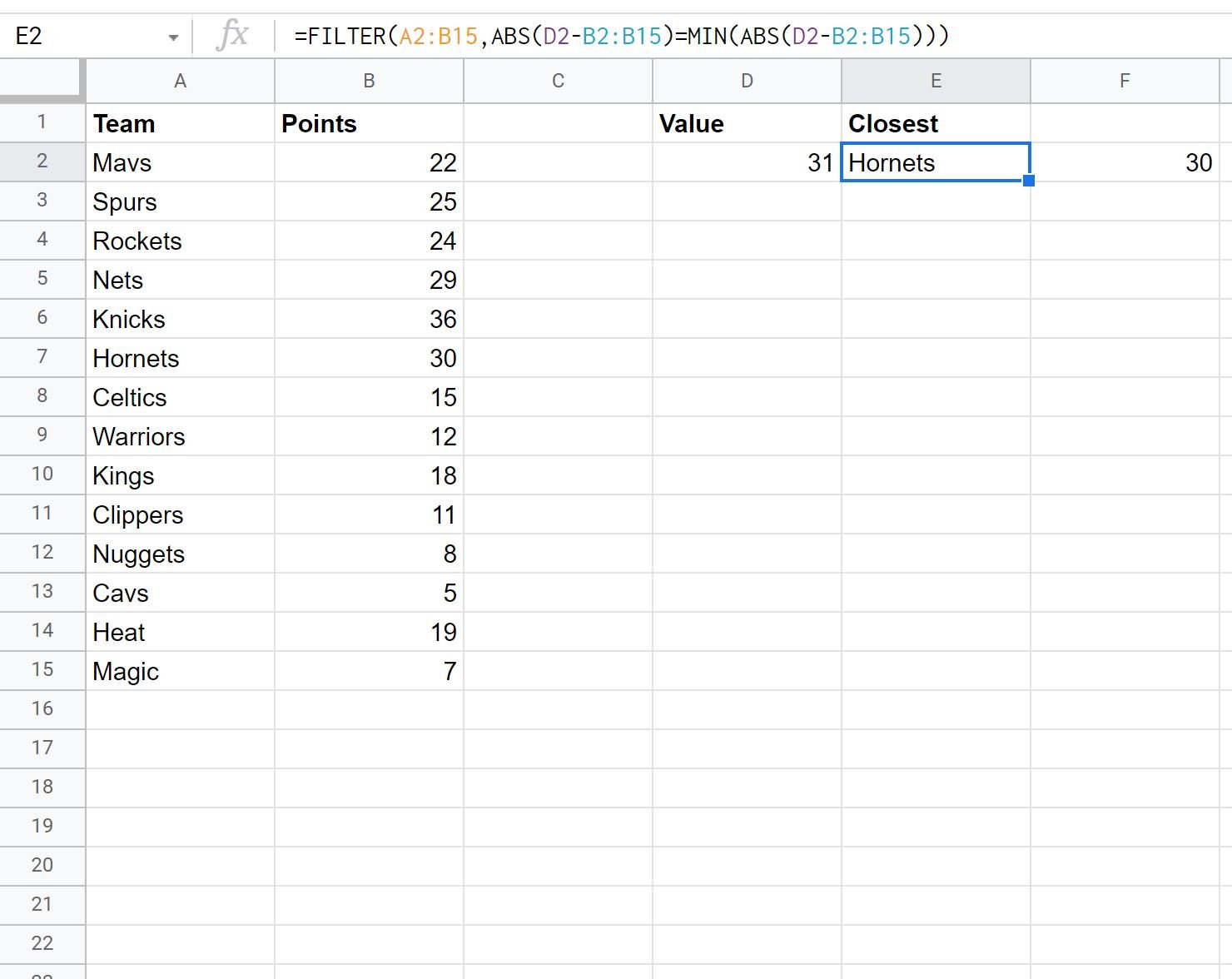Select the Magic cell
The width and height of the screenshot is (1232, 979).
180,671
